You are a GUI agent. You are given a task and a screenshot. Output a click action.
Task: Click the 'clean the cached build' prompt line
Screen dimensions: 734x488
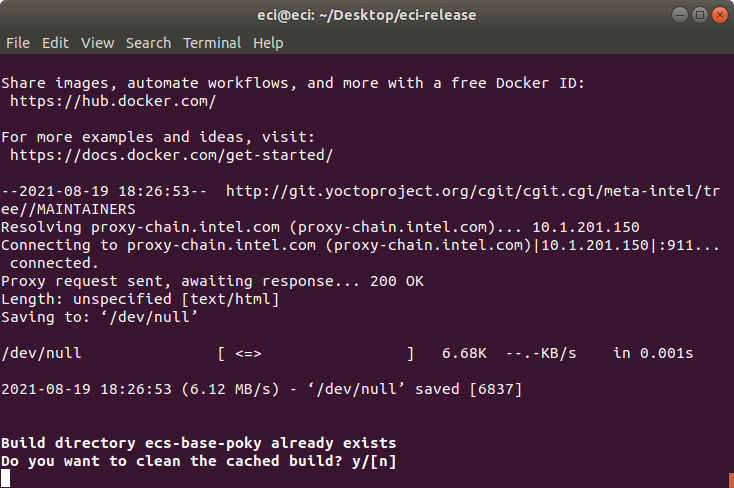click(x=198, y=461)
